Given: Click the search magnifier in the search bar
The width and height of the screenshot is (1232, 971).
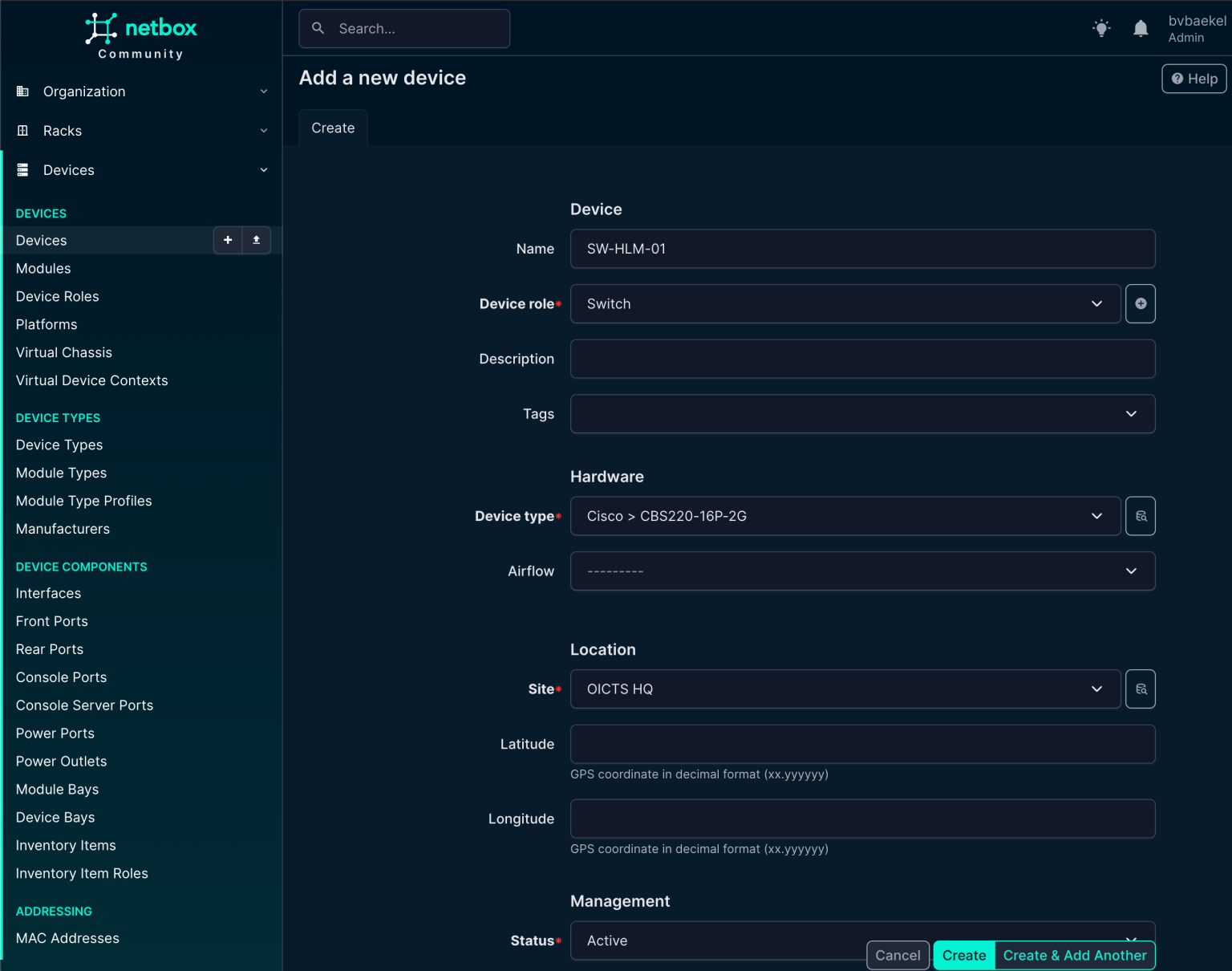Looking at the screenshot, I should pyautogui.click(x=318, y=28).
